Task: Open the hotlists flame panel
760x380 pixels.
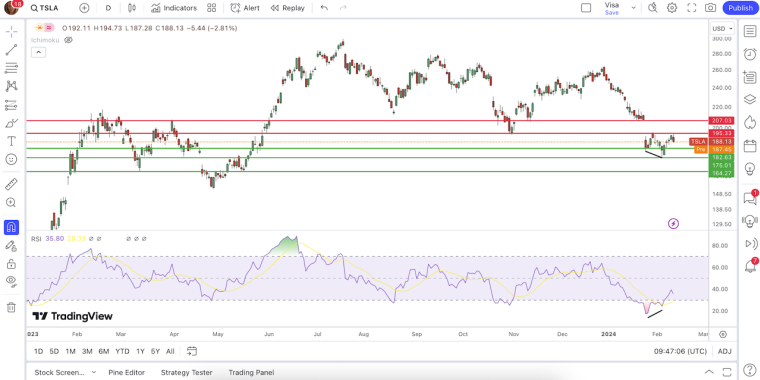Action: pos(750,123)
